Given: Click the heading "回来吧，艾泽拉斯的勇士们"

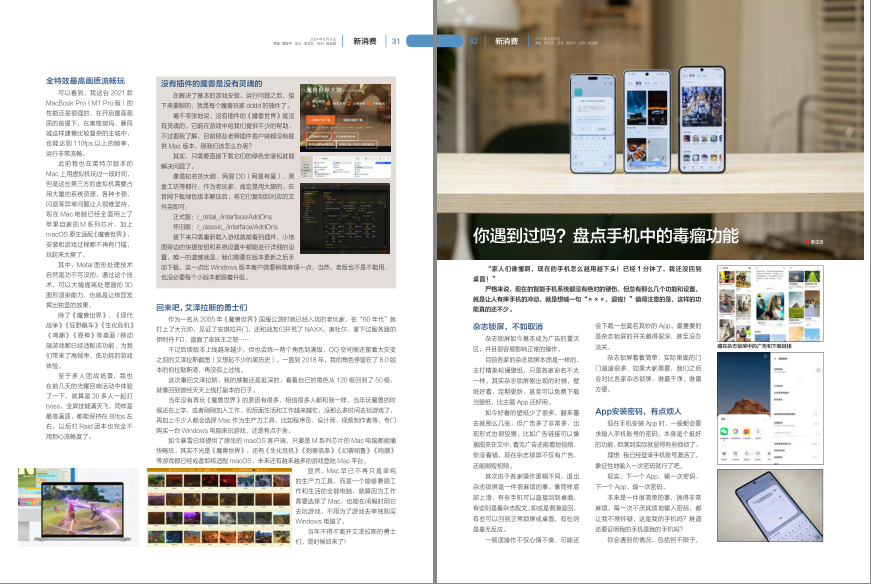Looking at the screenshot, I should [x=202, y=307].
